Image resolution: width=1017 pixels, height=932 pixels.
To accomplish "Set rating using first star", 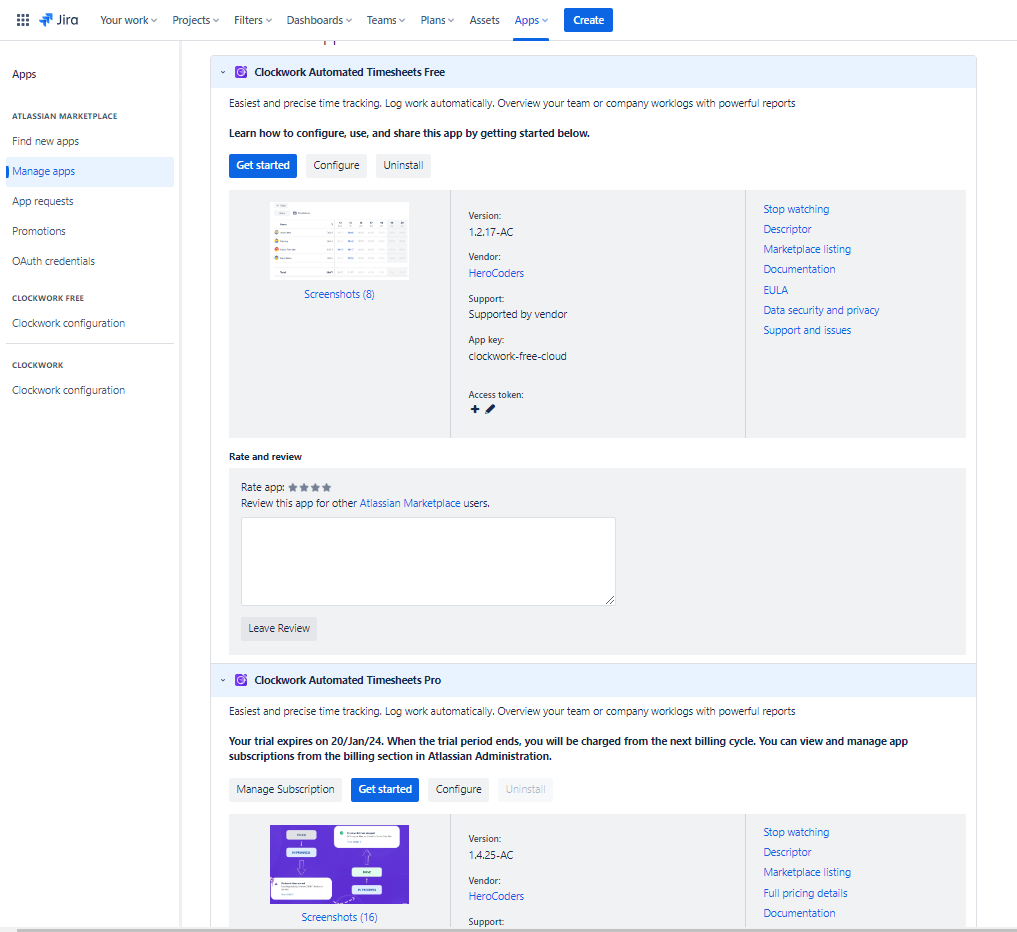I will pos(293,487).
